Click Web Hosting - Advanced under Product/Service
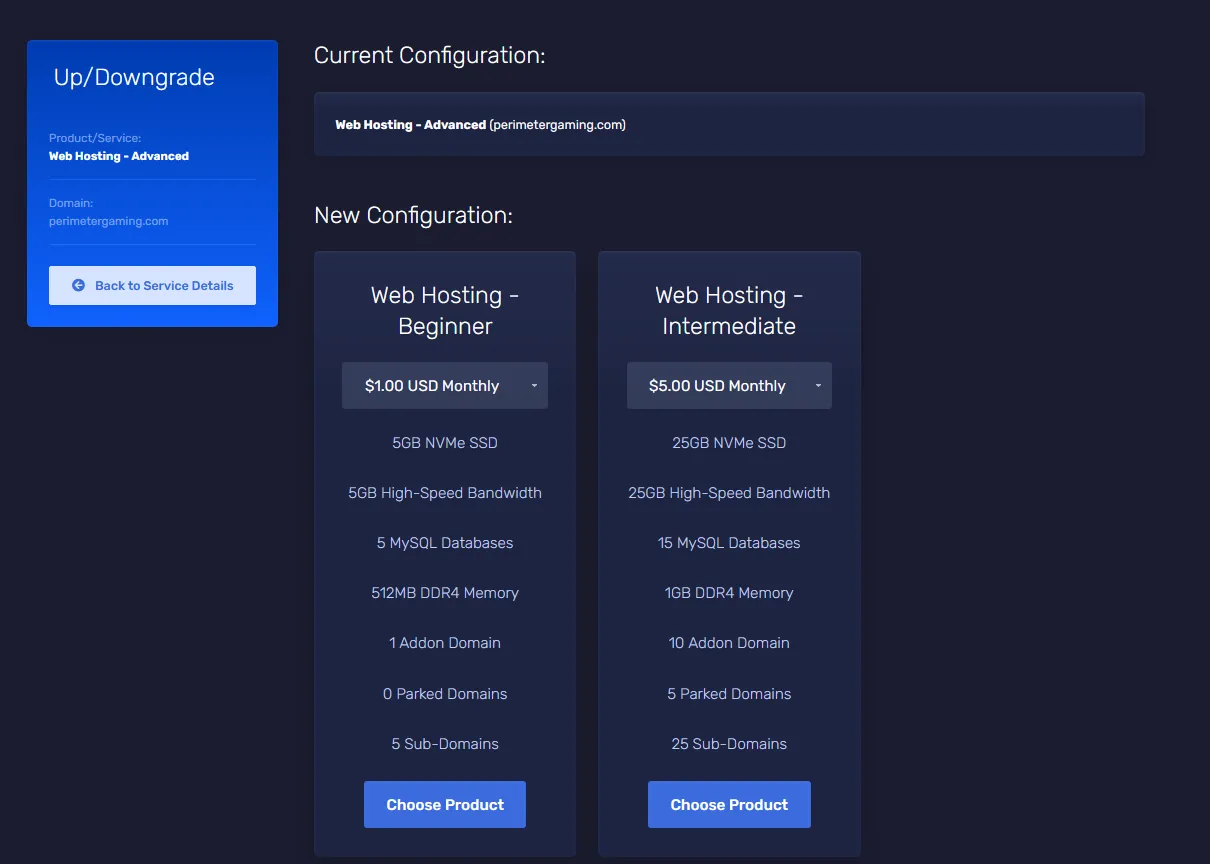This screenshot has width=1210, height=864. pyautogui.click(x=119, y=156)
